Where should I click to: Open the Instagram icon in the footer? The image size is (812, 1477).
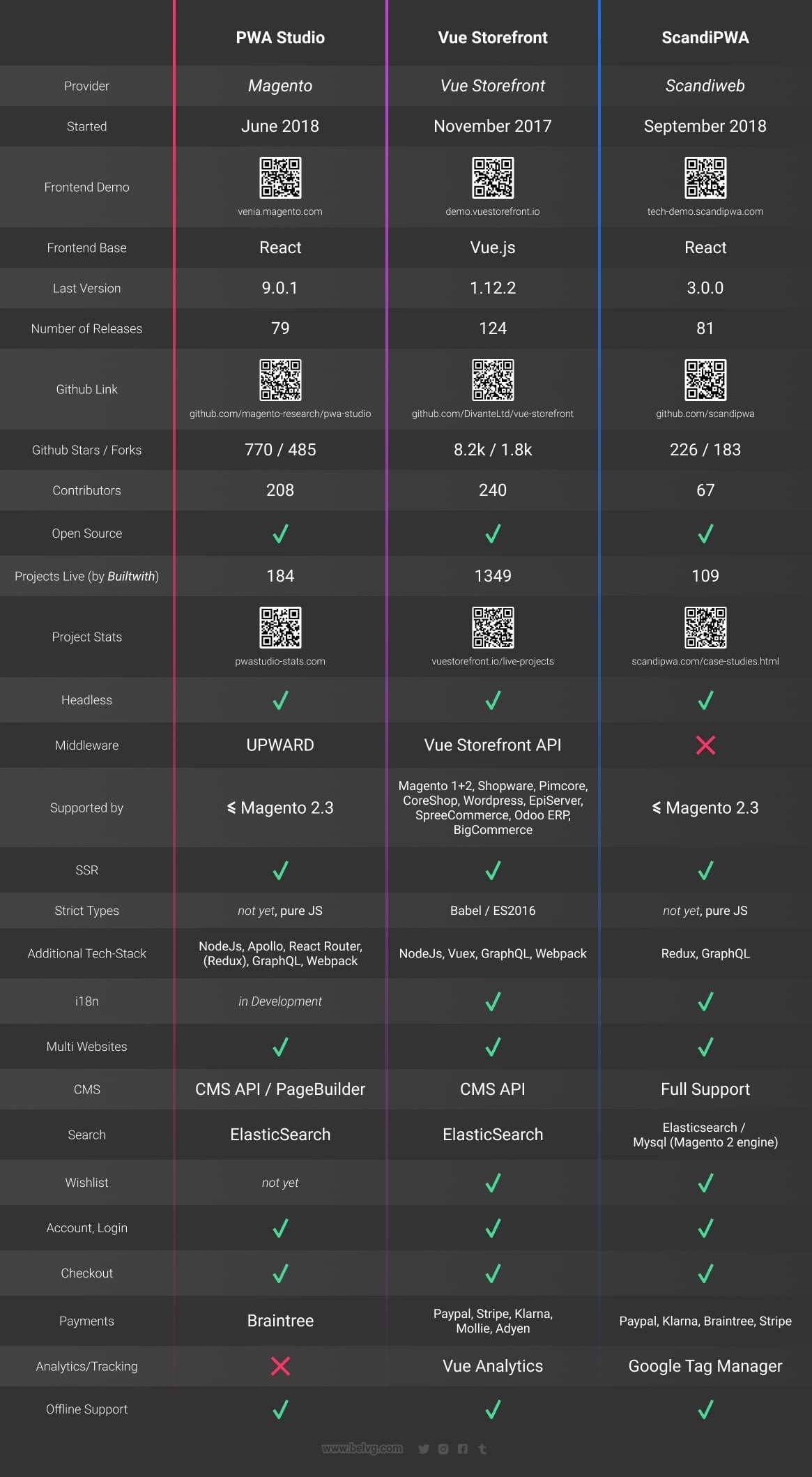(x=443, y=1449)
